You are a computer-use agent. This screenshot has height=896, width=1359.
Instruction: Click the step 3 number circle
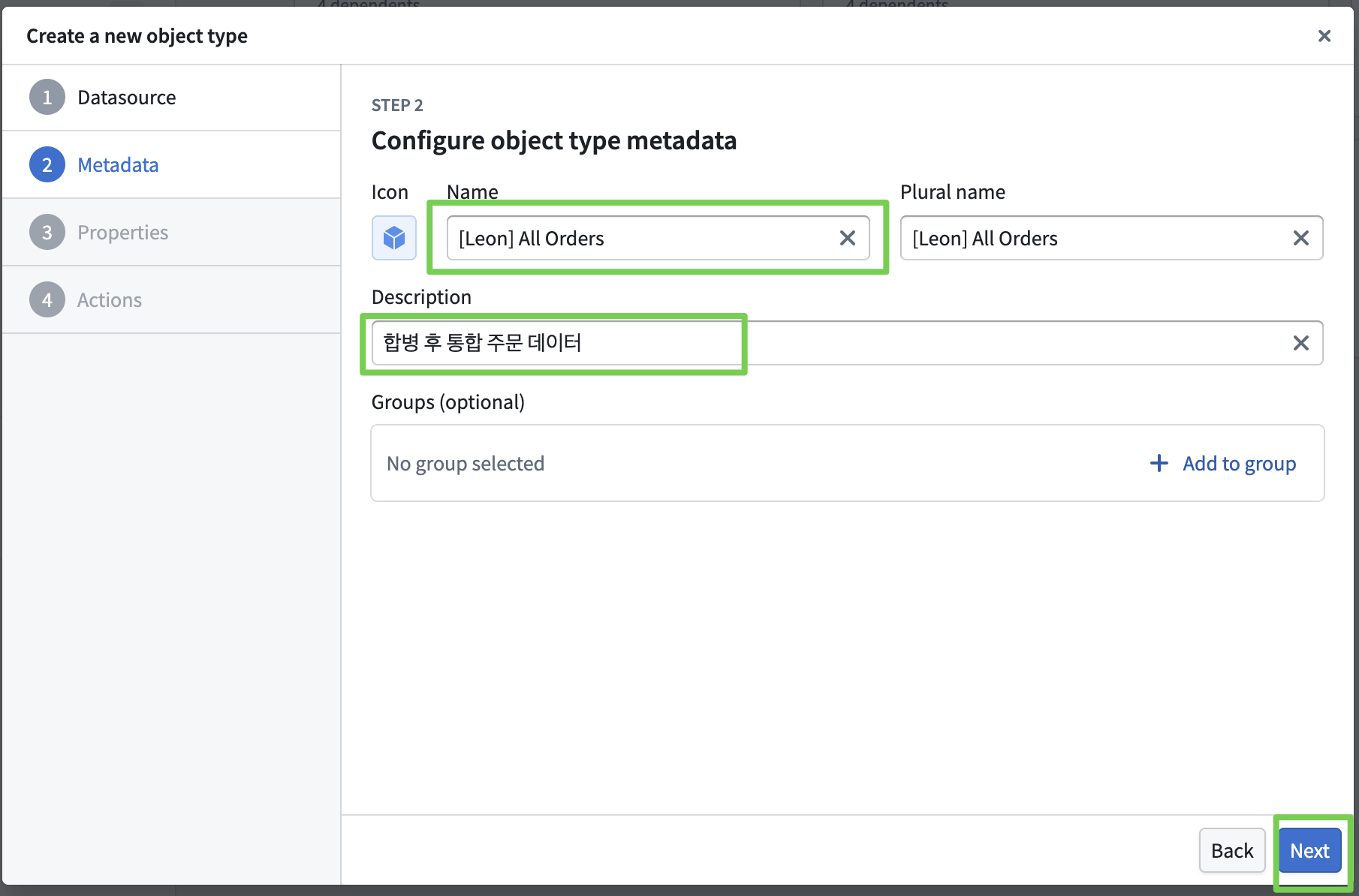pyautogui.click(x=47, y=233)
